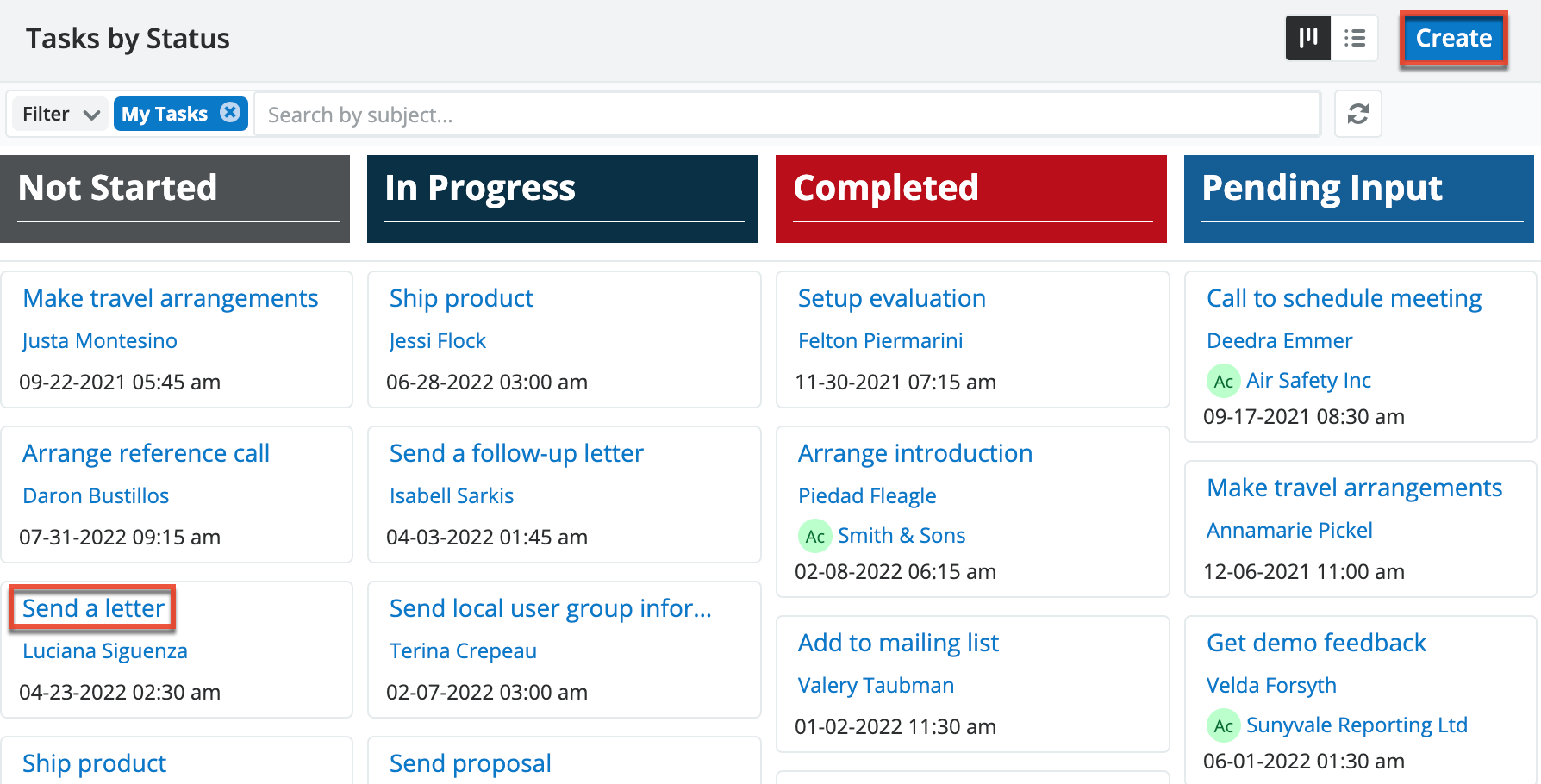1541x784 pixels.
Task: Select the Completed column header
Action: [885, 188]
